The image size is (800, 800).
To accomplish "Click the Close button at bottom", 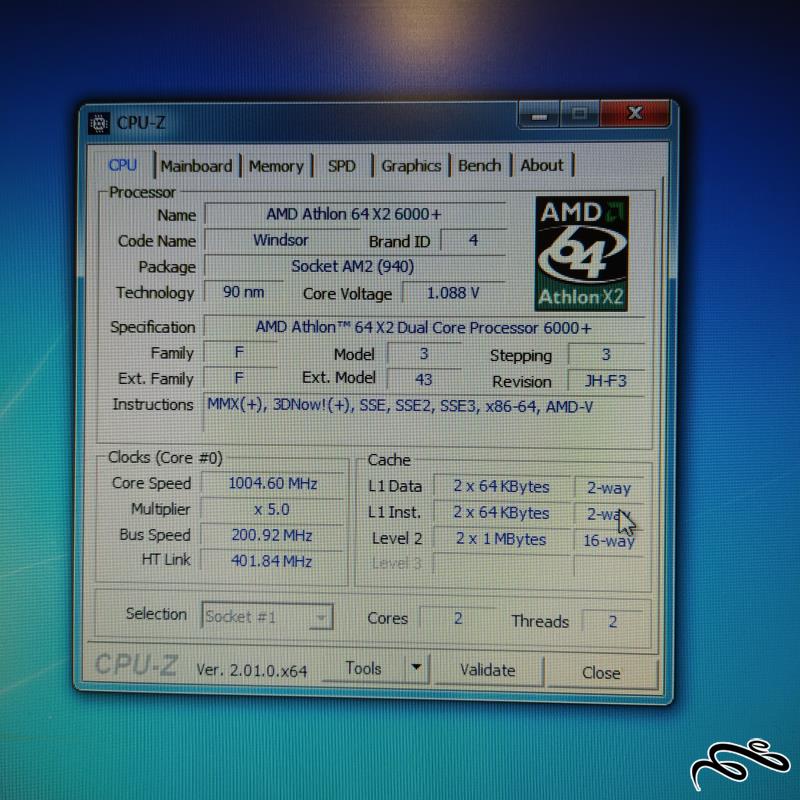I will coord(601,672).
